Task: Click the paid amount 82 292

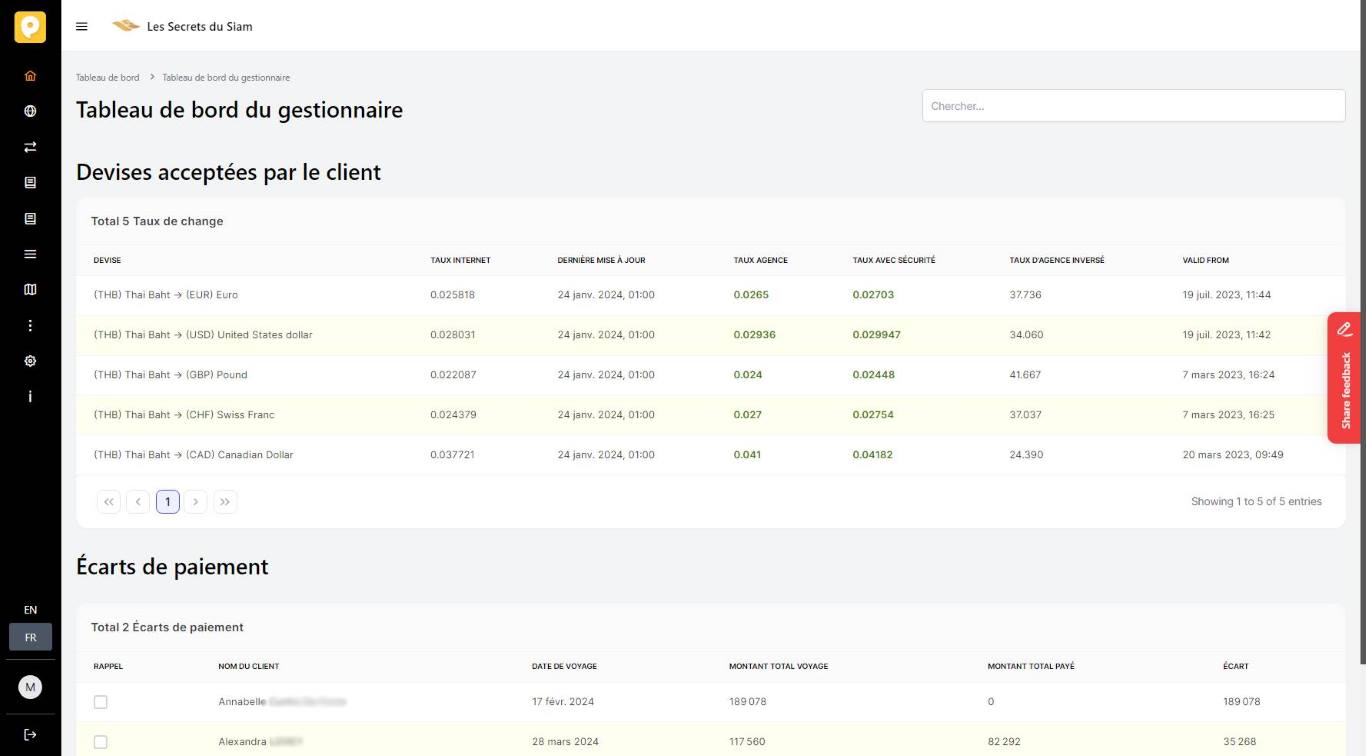Action: coord(1004,742)
